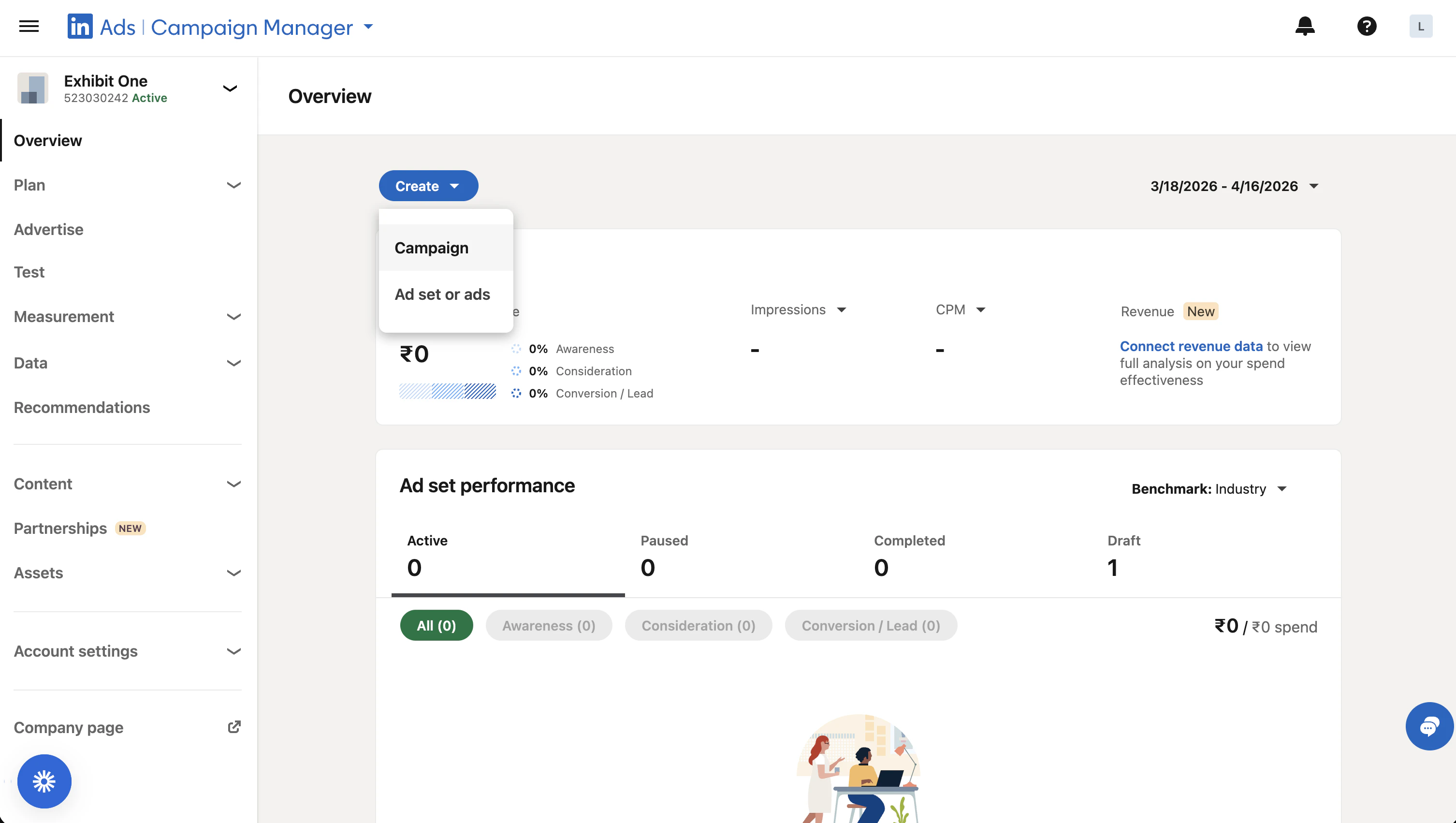Open the help question mark icon
This screenshot has height=823, width=1456.
[x=1366, y=27]
